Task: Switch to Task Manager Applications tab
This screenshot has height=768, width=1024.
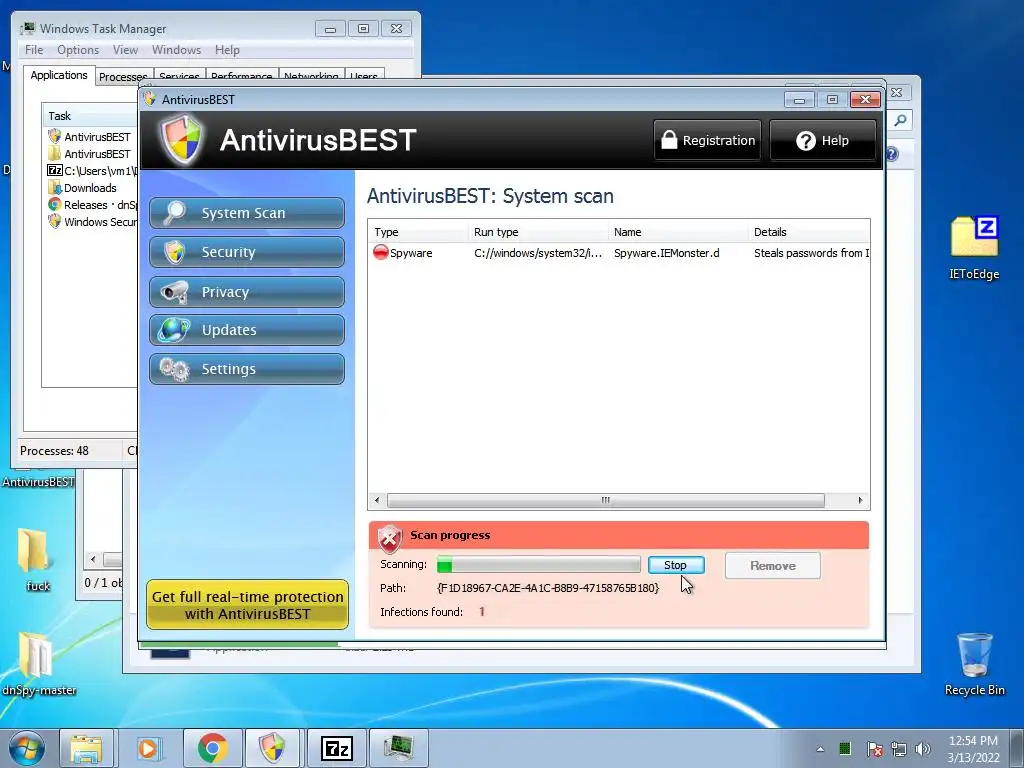Action: 59,75
